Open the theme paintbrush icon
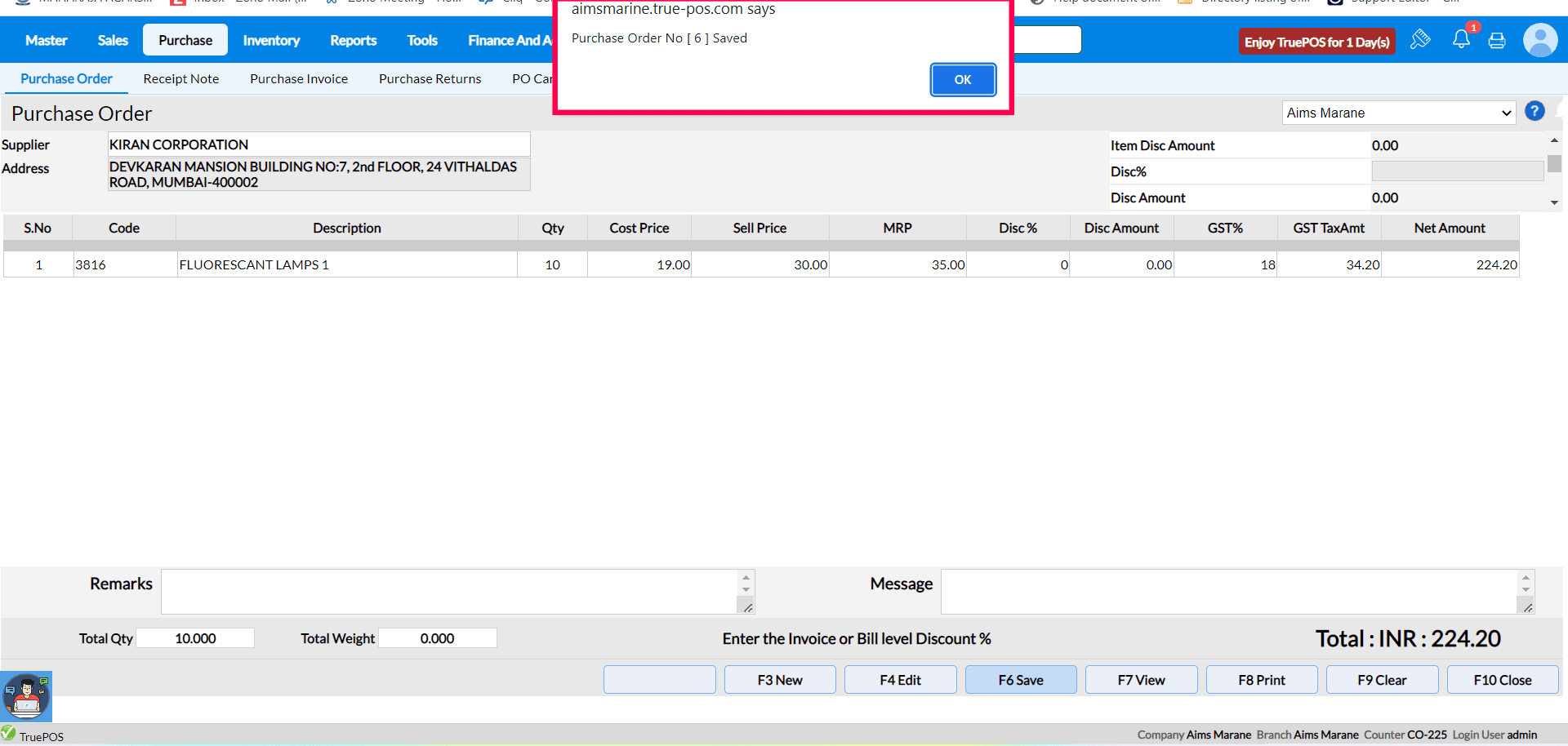Viewport: 1568px width, 746px height. [x=1420, y=39]
